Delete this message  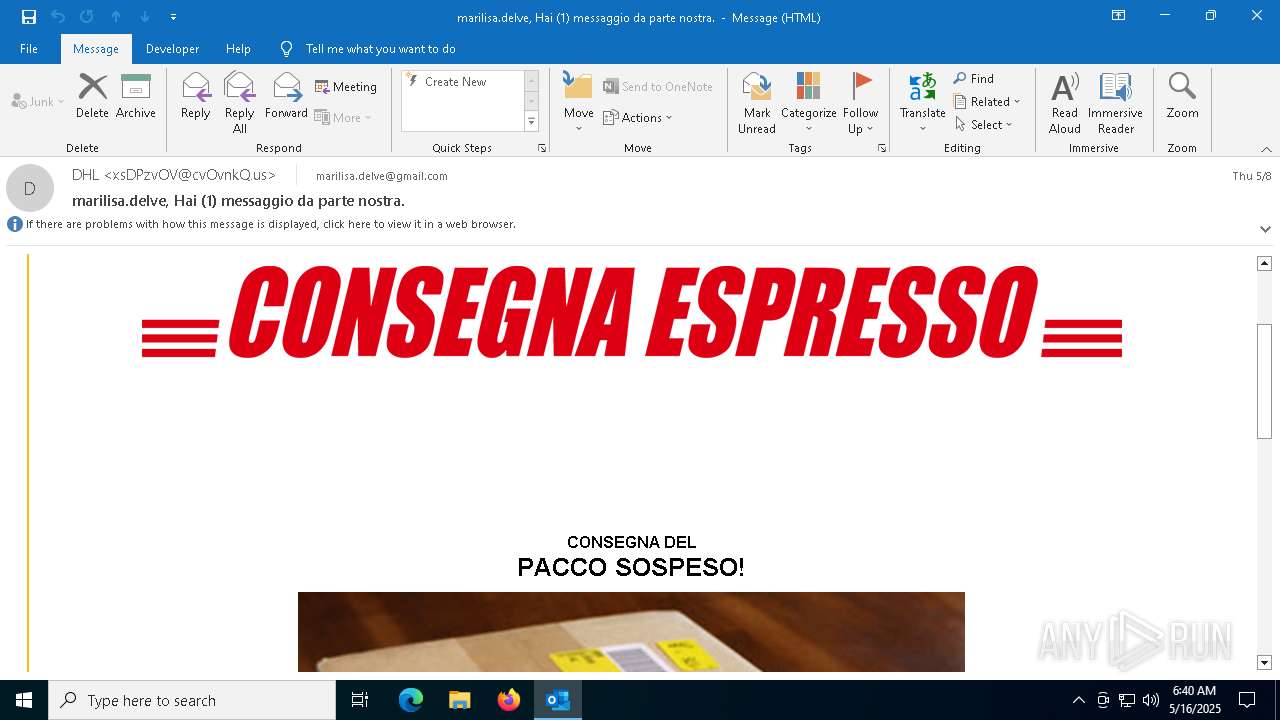(92, 97)
